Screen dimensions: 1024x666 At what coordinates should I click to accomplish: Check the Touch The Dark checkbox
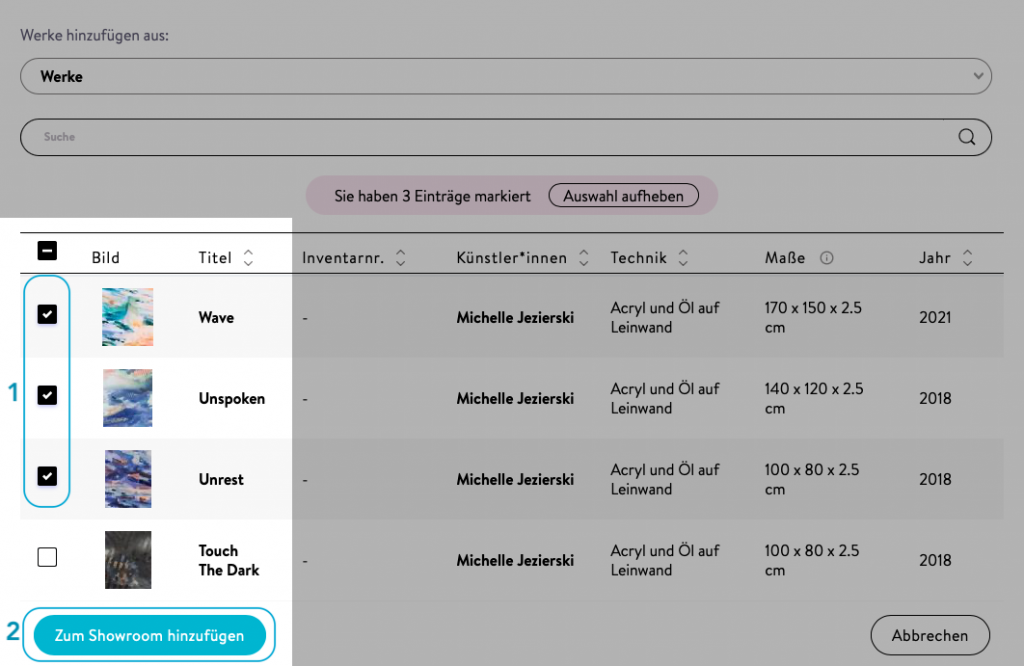pos(47,558)
